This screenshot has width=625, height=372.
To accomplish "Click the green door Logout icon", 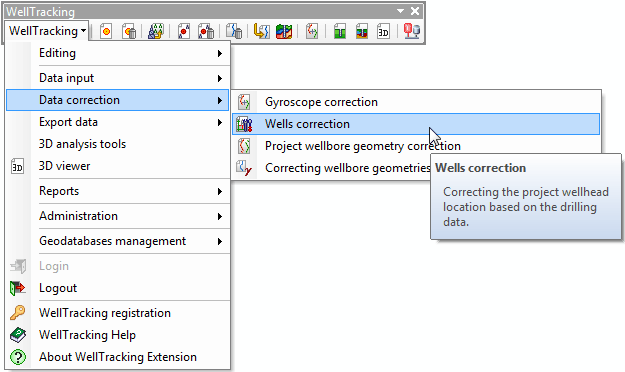I will [18, 288].
